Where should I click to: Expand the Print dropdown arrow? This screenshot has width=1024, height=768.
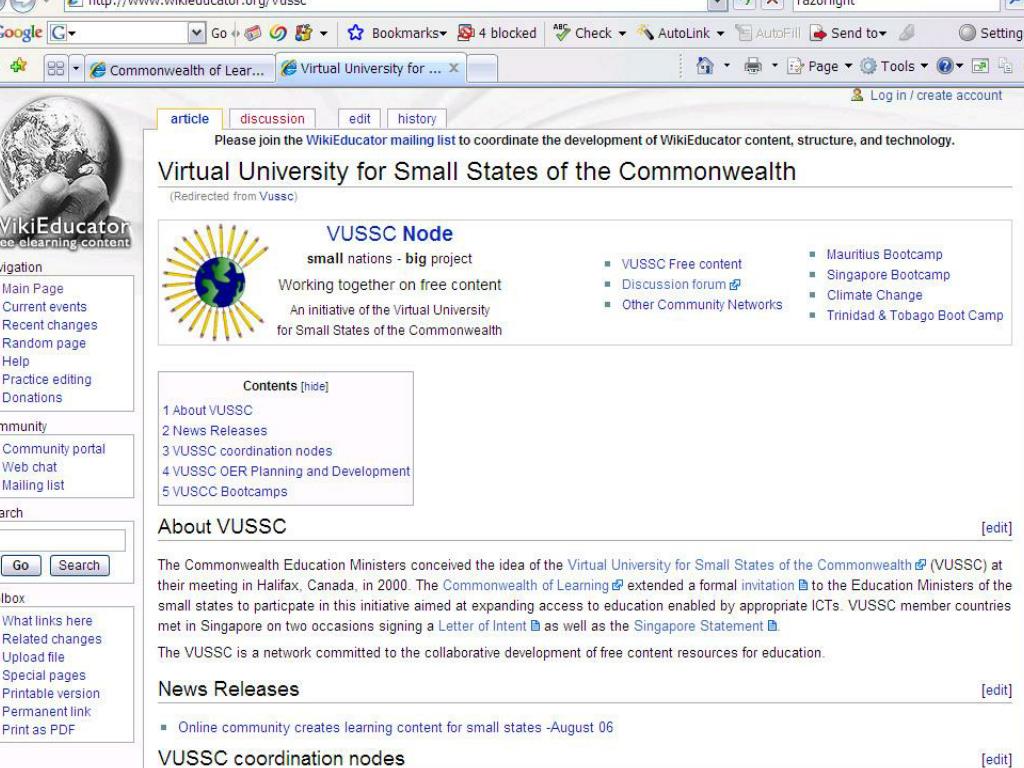[x=775, y=66]
